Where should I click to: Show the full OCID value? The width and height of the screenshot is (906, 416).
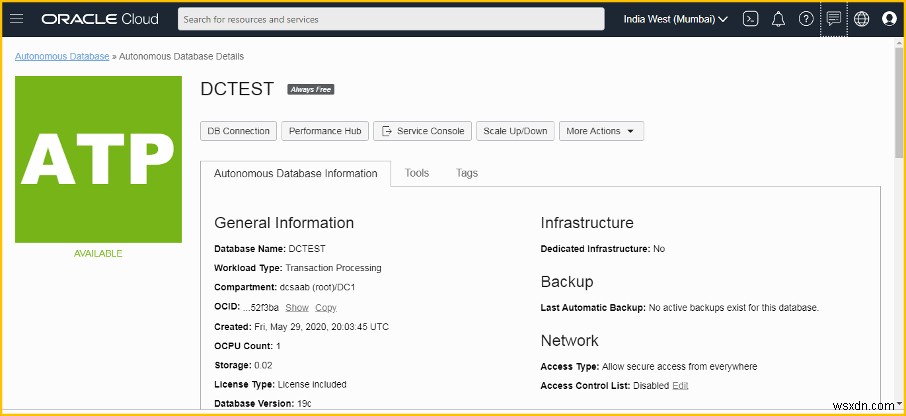coord(297,307)
